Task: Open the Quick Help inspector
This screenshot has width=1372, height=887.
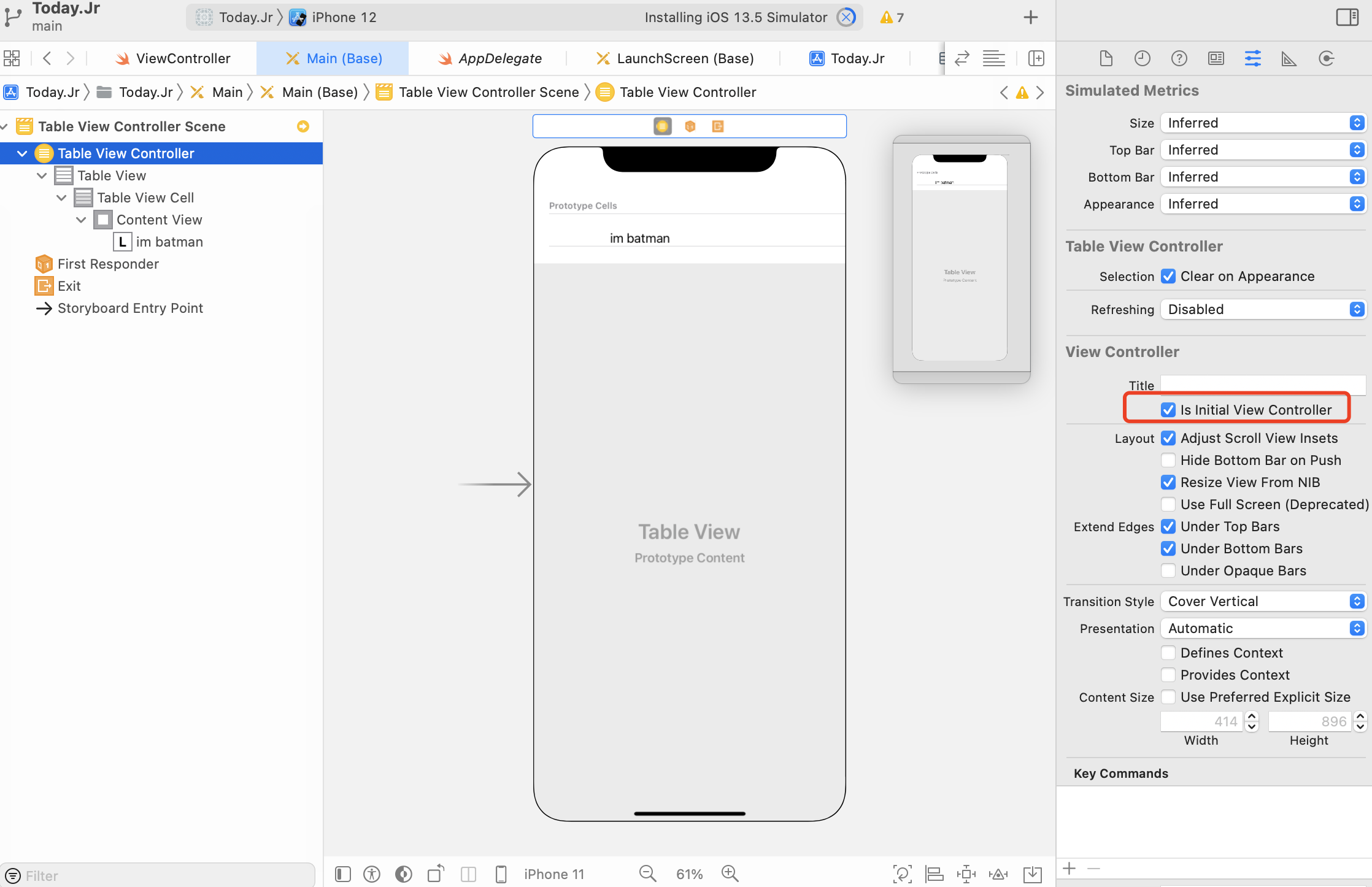Action: point(1179,58)
